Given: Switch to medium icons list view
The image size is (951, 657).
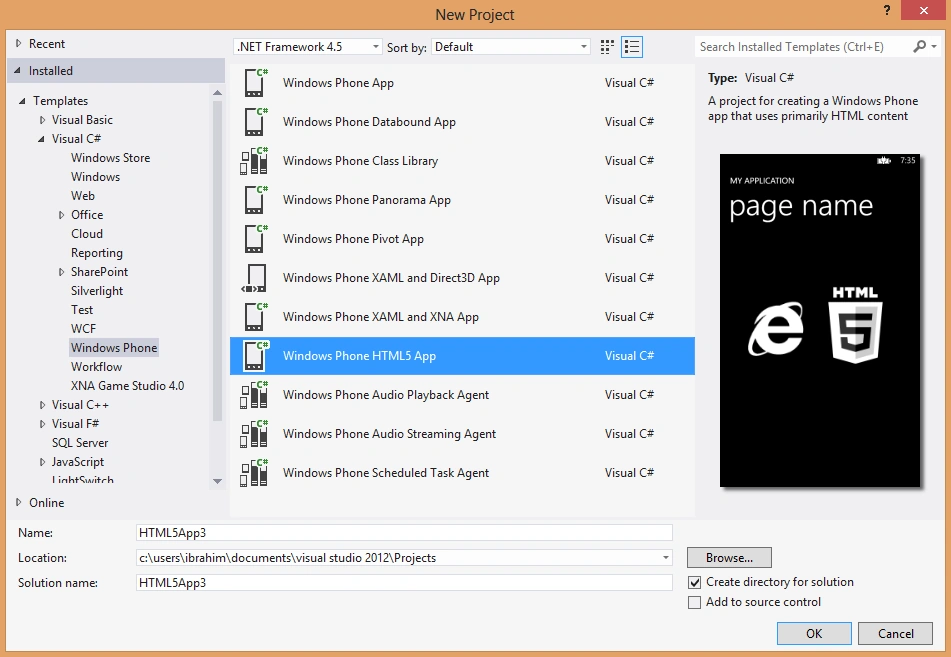Looking at the screenshot, I should [x=632, y=47].
